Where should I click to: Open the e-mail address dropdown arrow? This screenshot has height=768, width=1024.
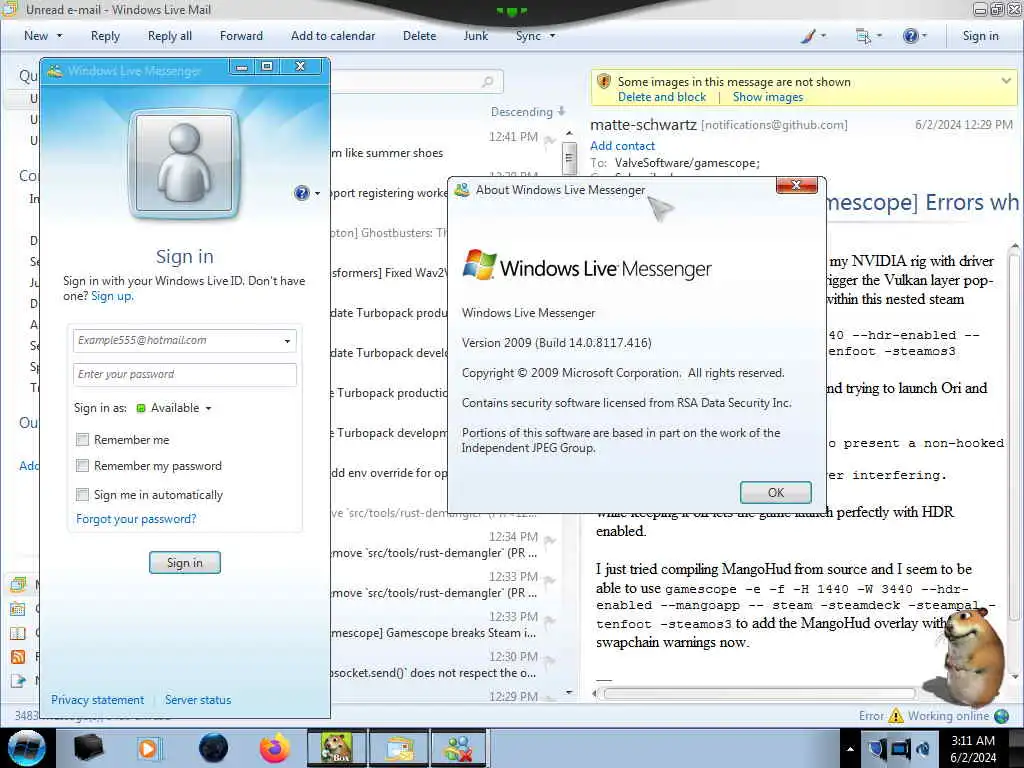pyautogui.click(x=287, y=341)
